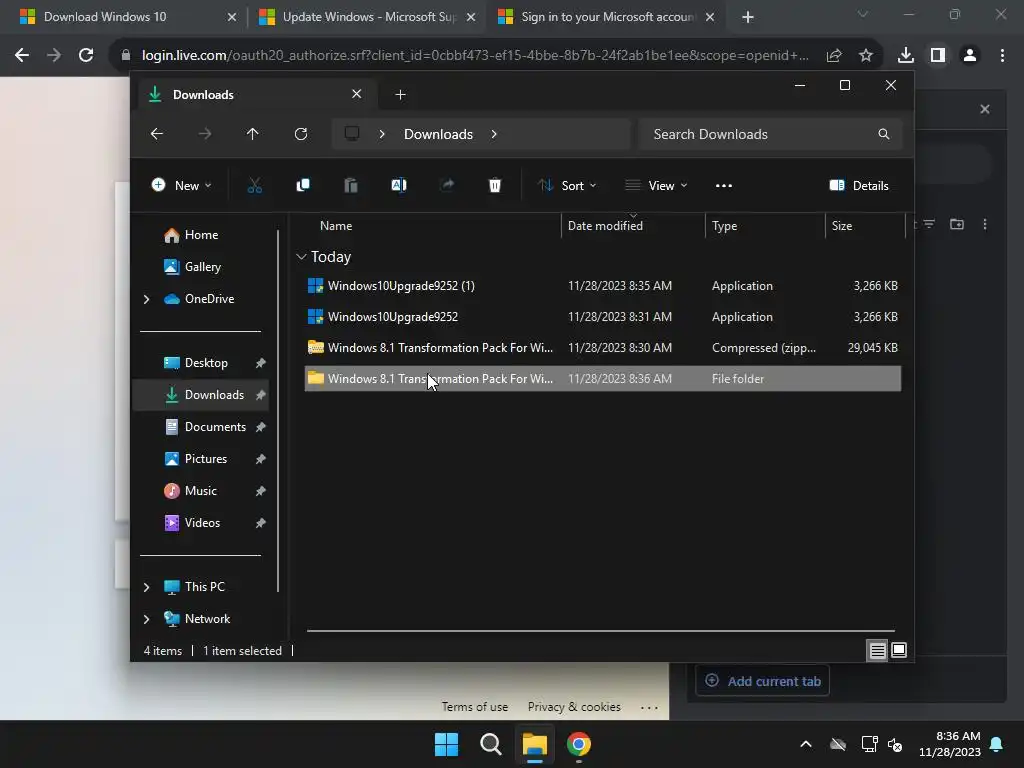The height and width of the screenshot is (768, 1024).
Task: Reload the Chrome page
Action: [86, 56]
